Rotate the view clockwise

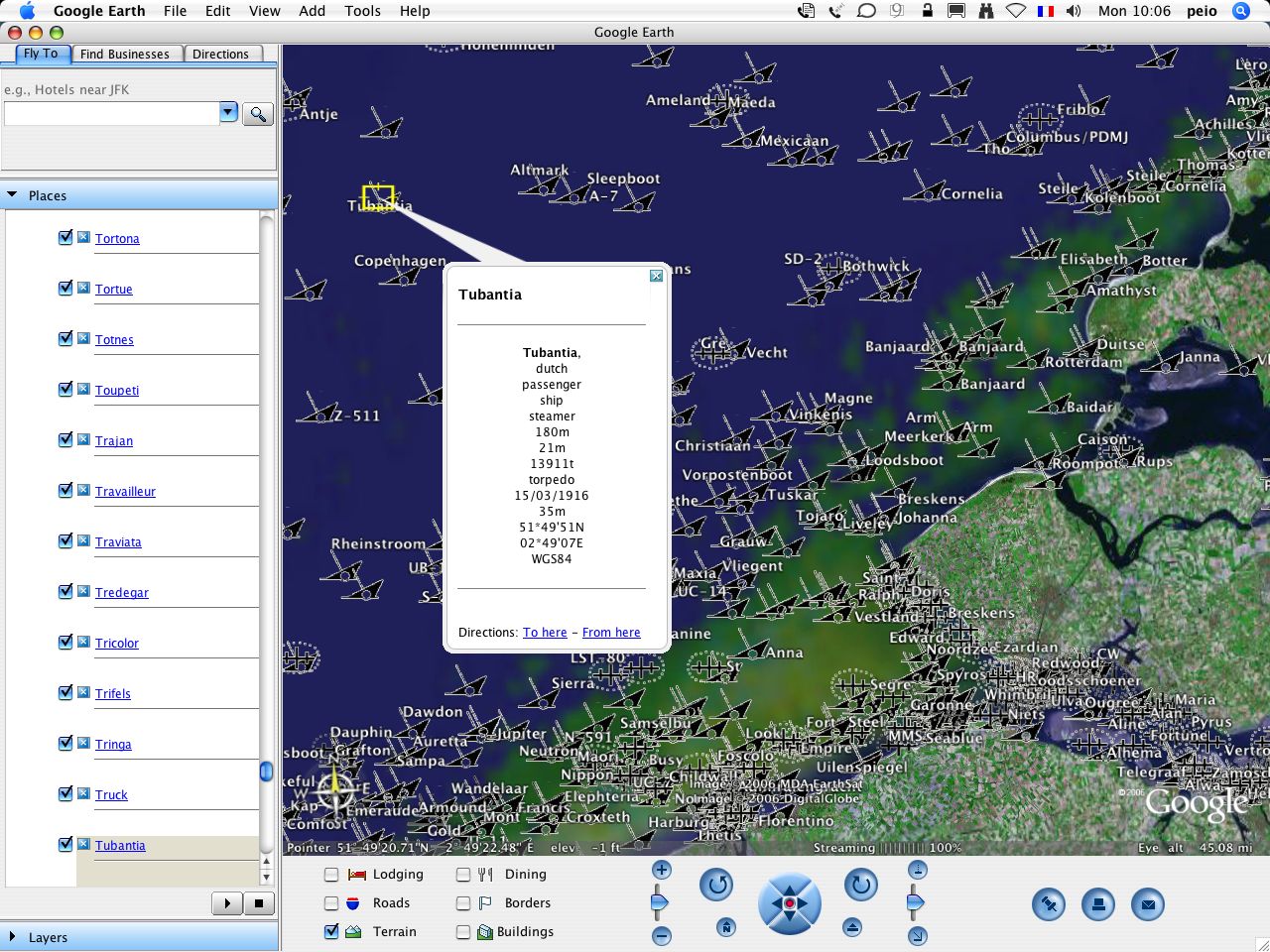click(860, 884)
